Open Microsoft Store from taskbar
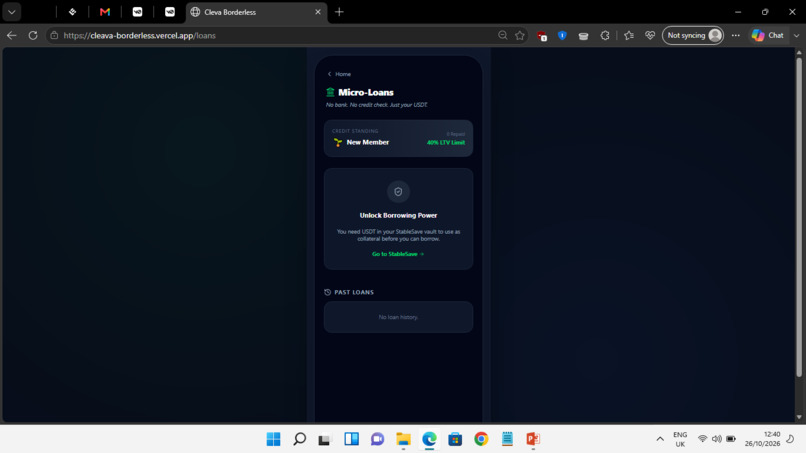 point(455,439)
